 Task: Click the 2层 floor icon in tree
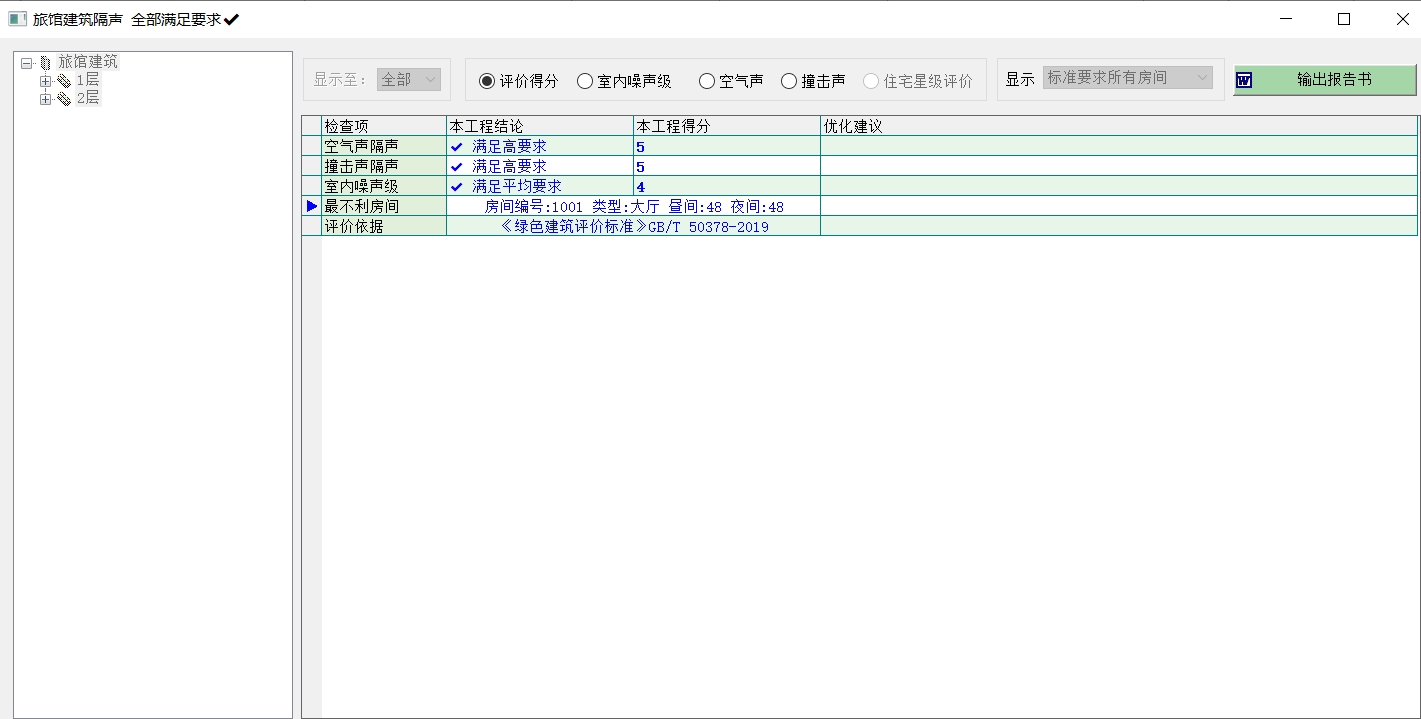point(64,99)
